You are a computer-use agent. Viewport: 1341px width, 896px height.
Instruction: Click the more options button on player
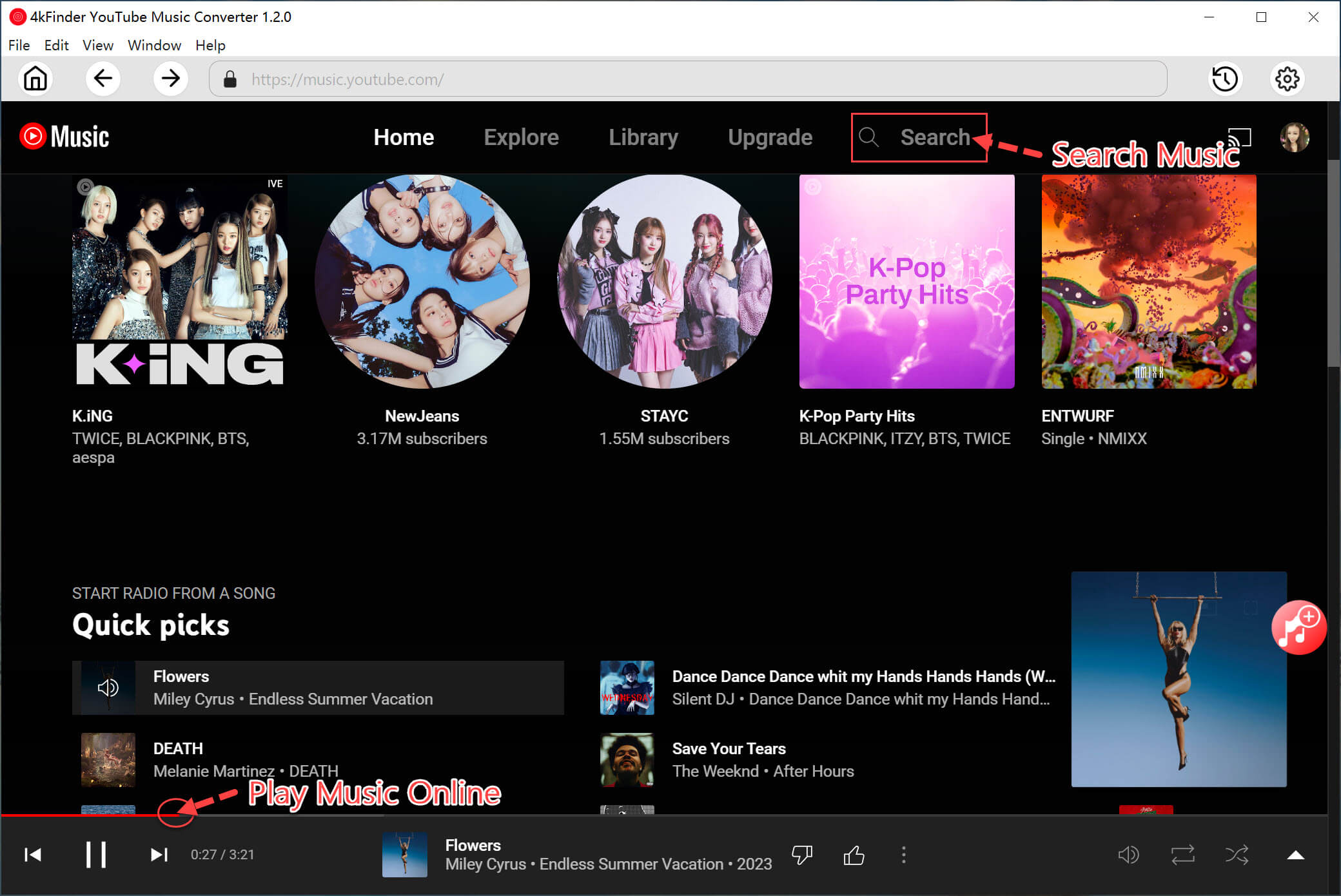901,854
